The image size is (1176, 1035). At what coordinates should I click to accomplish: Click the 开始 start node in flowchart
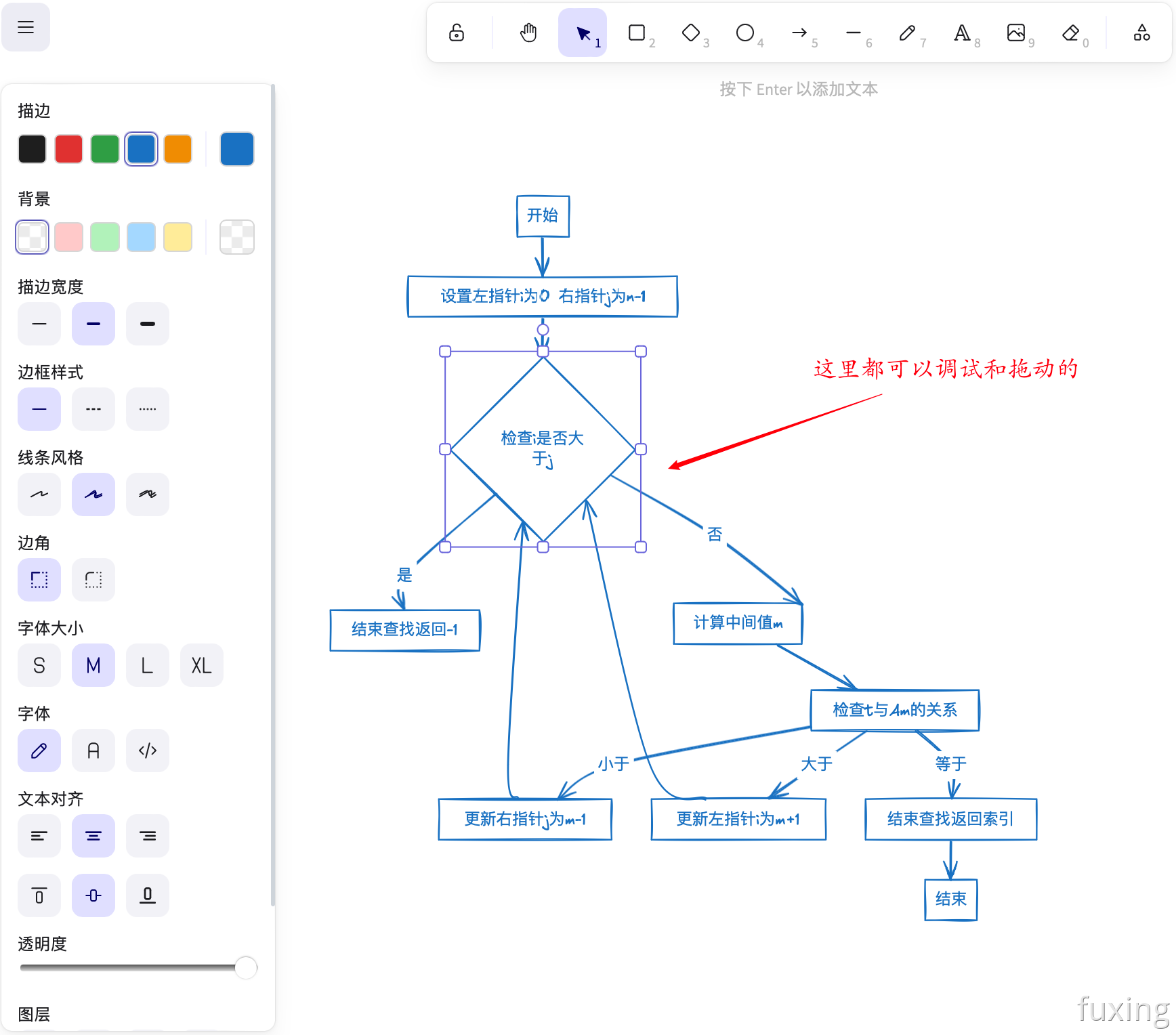543,216
